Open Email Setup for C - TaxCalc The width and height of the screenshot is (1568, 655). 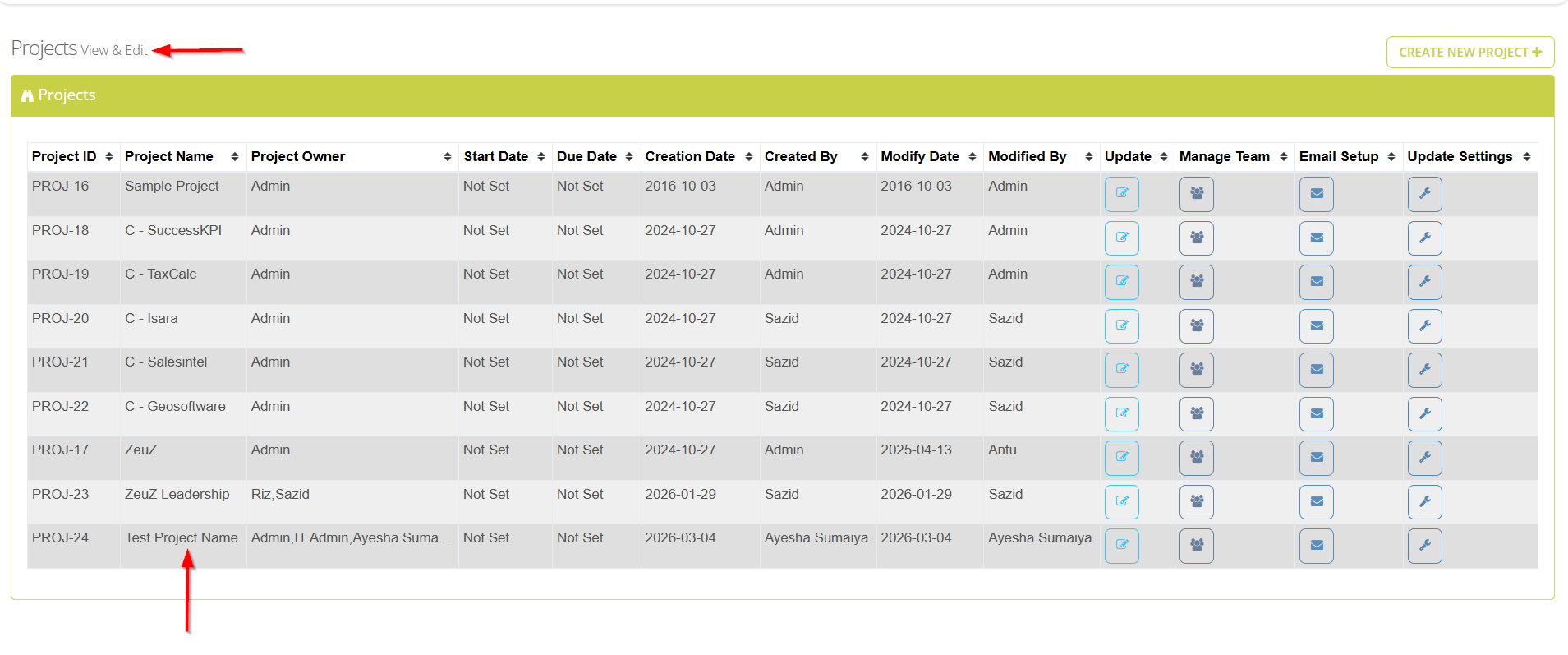point(1316,282)
